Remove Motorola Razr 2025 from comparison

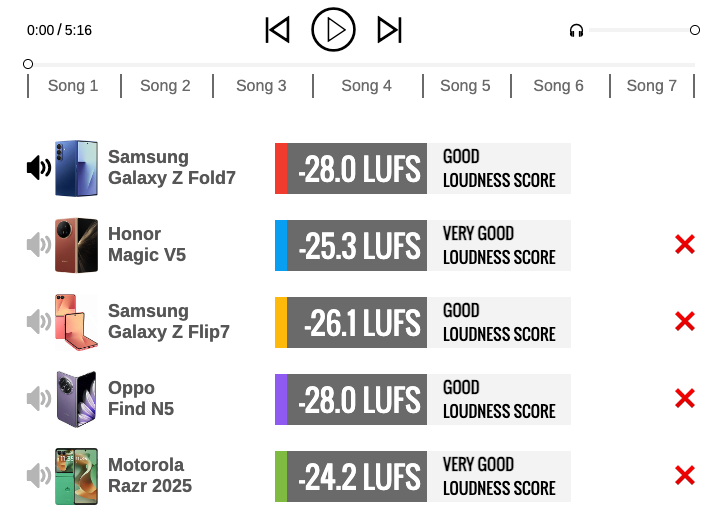pyautogui.click(x=685, y=476)
